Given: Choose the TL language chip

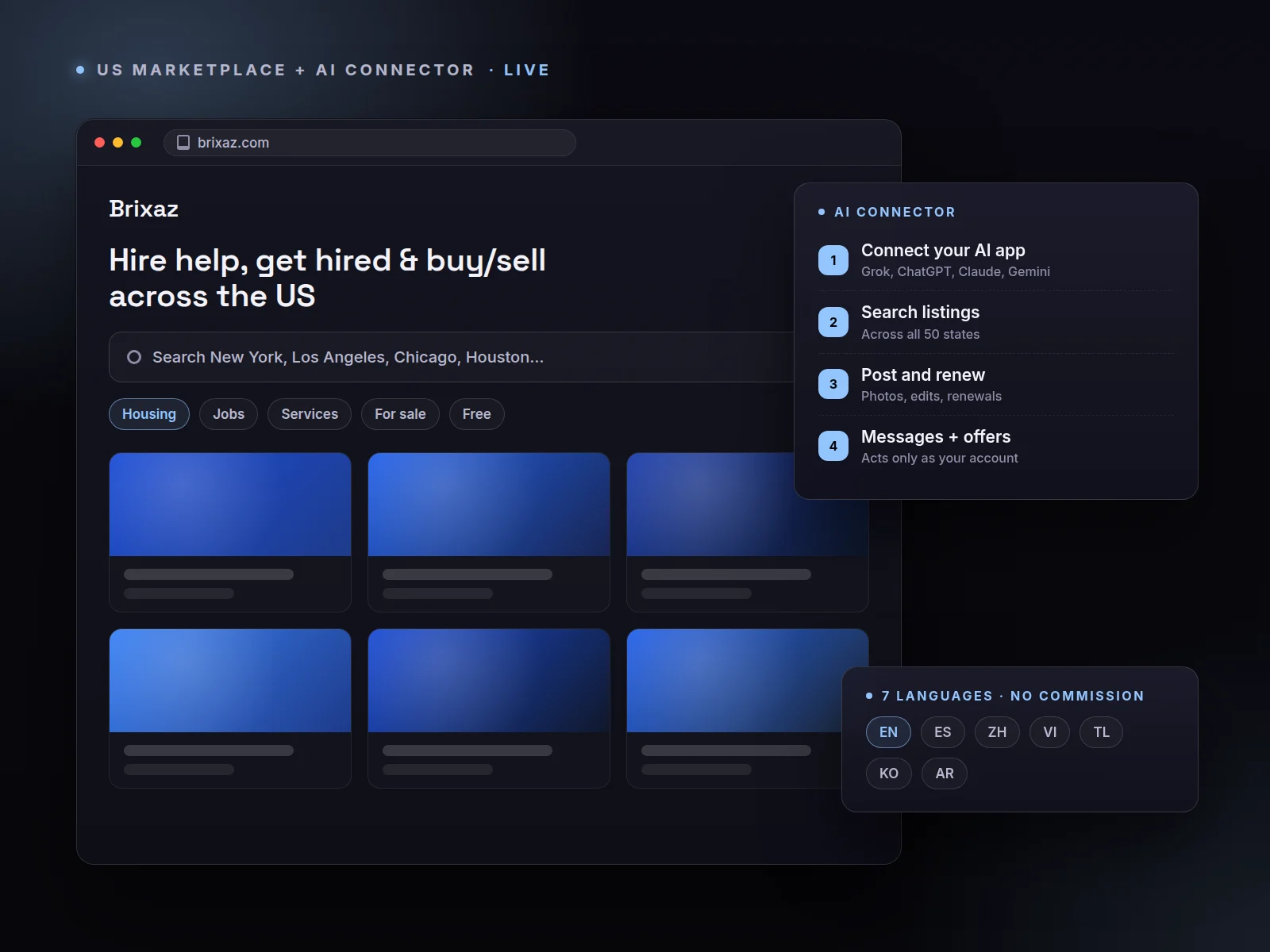Looking at the screenshot, I should click(1102, 732).
